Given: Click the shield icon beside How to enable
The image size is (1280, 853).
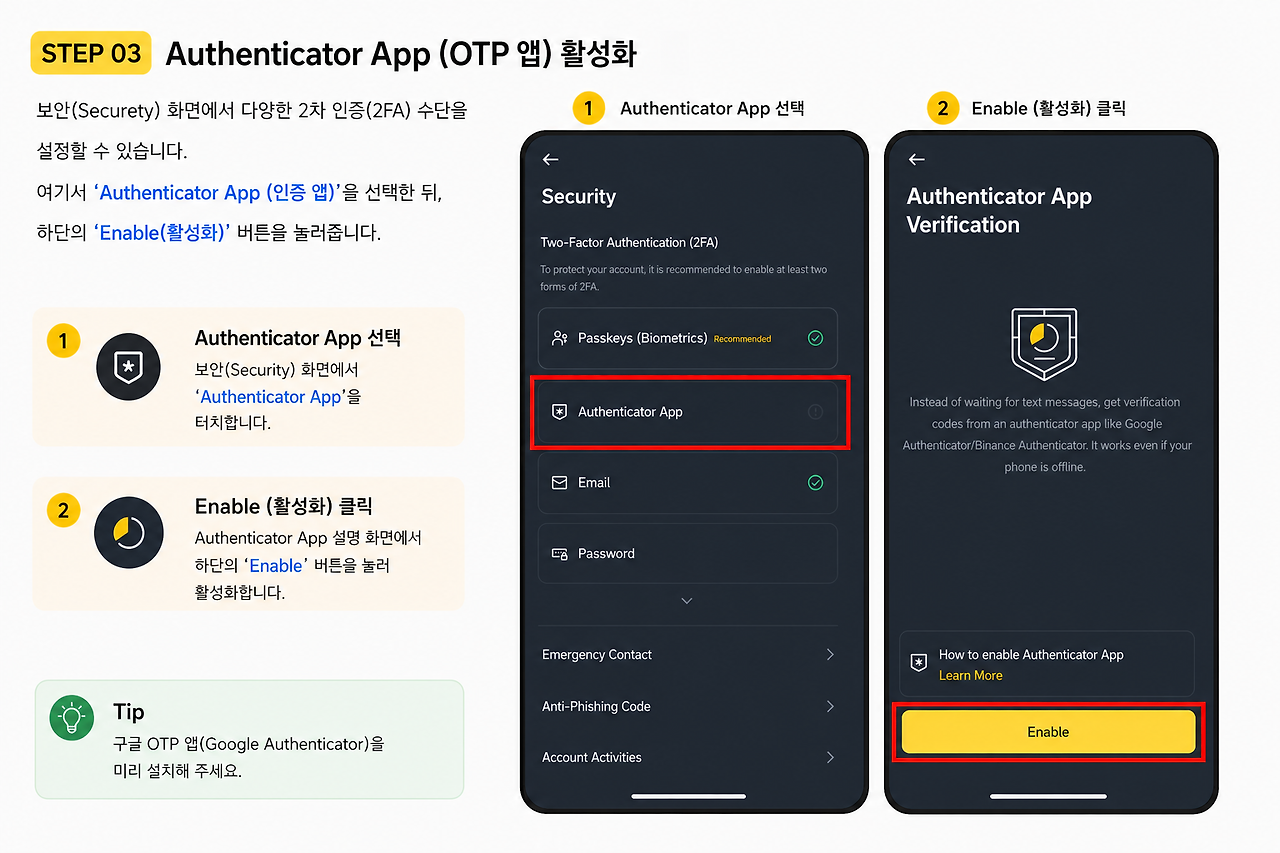Looking at the screenshot, I should [918, 663].
